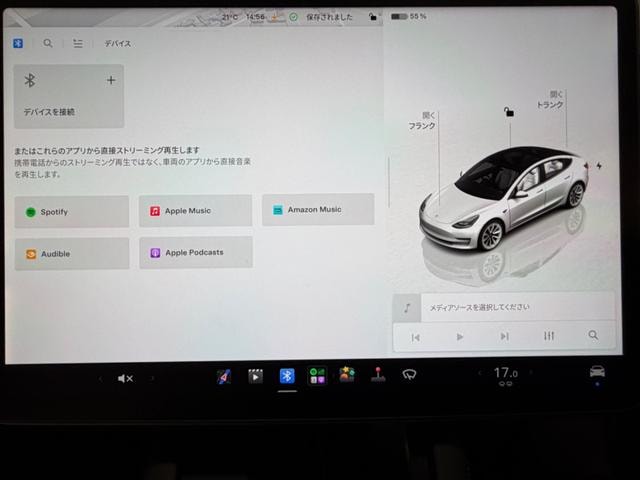Launch Audible app

click(x=72, y=254)
